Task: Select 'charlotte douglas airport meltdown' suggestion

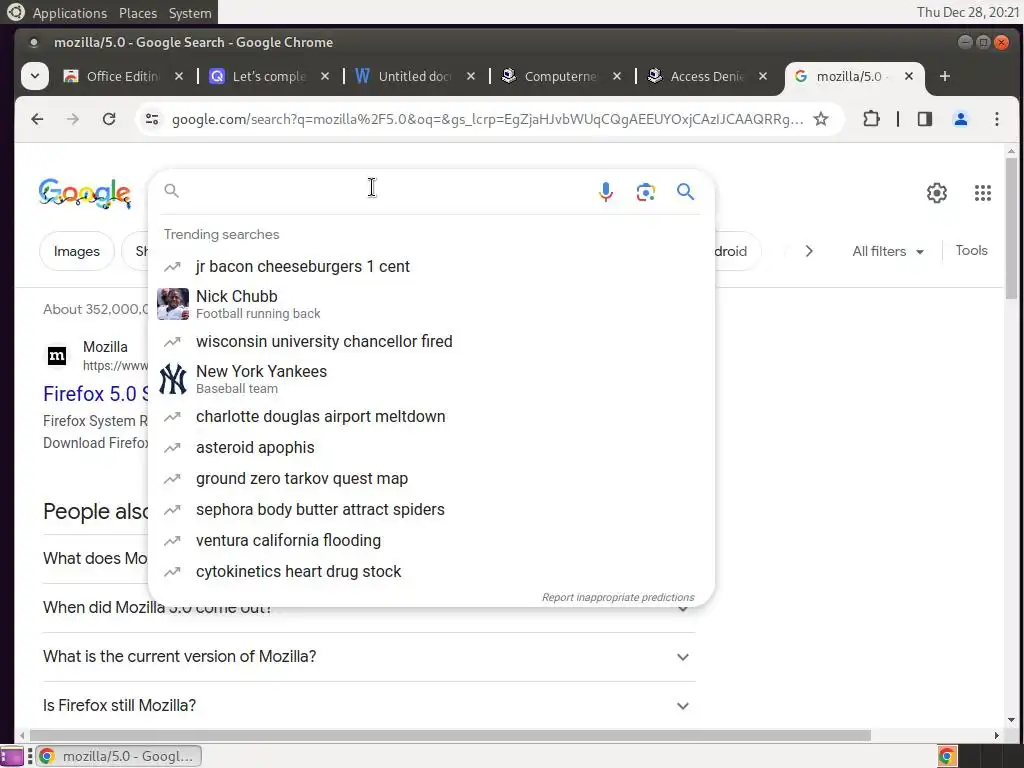Action: coord(432,417)
